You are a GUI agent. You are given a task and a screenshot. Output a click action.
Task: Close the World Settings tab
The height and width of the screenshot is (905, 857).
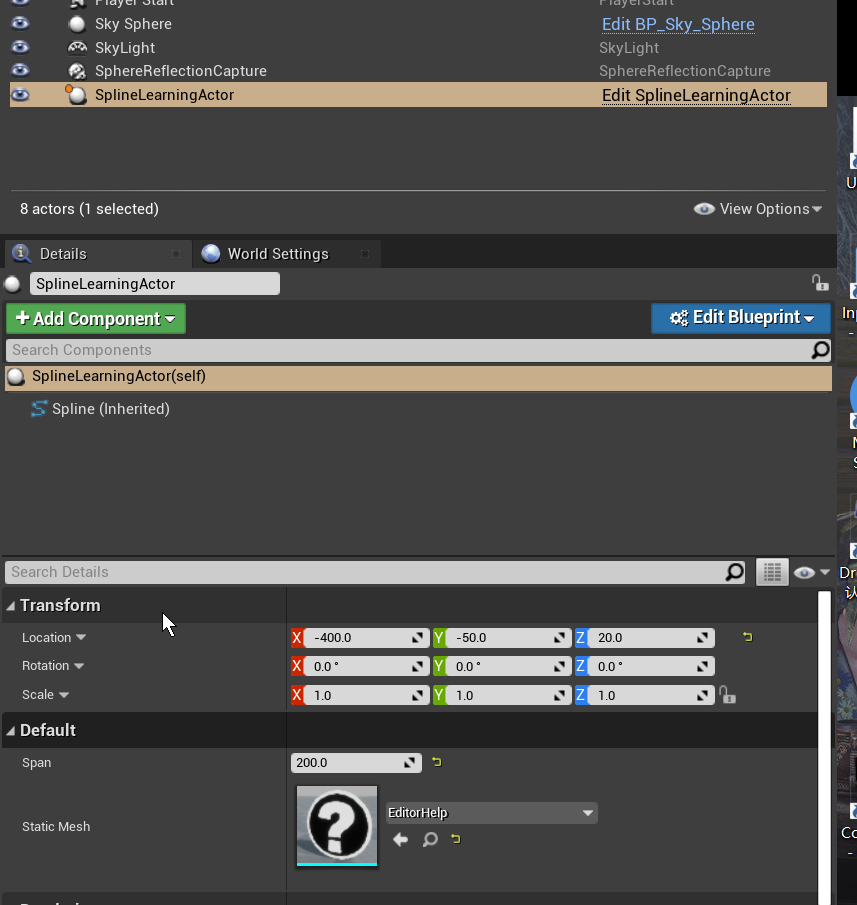click(x=365, y=254)
